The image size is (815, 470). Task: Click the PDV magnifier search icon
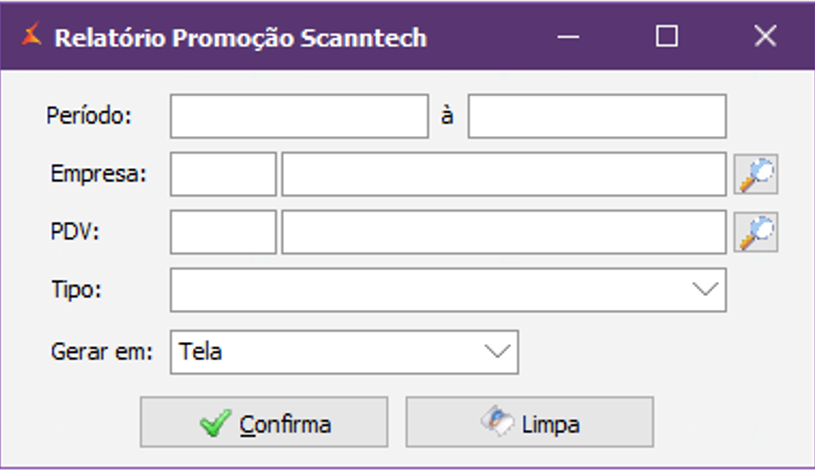click(x=757, y=233)
